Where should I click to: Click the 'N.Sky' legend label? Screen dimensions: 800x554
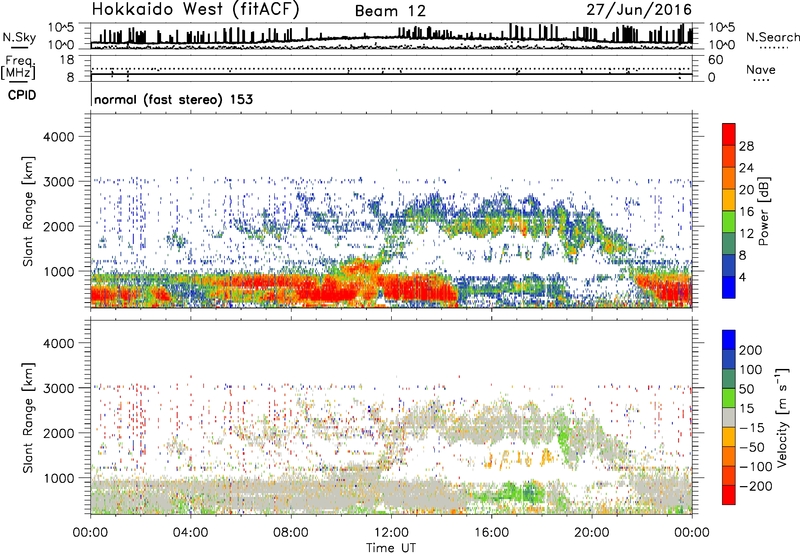click(19, 37)
